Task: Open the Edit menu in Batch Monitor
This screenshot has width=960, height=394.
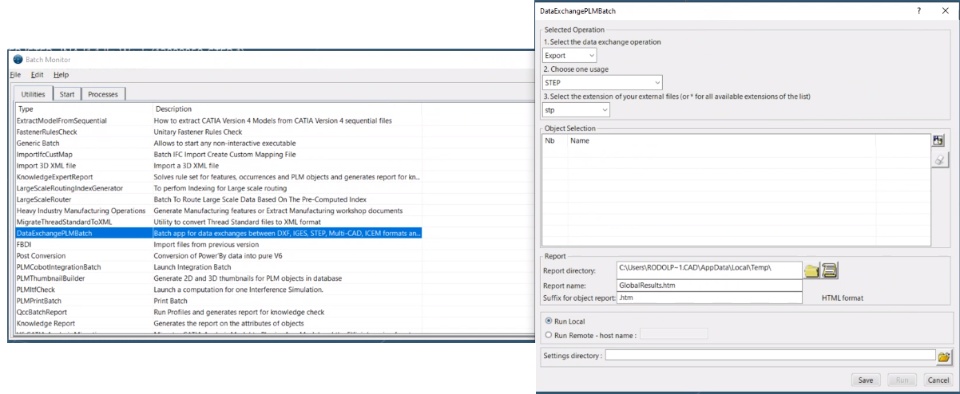Action: click(37, 75)
